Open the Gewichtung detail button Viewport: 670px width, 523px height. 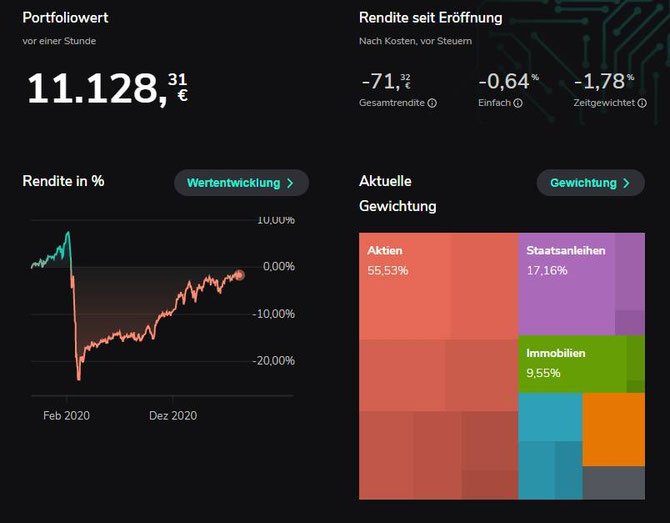591,183
